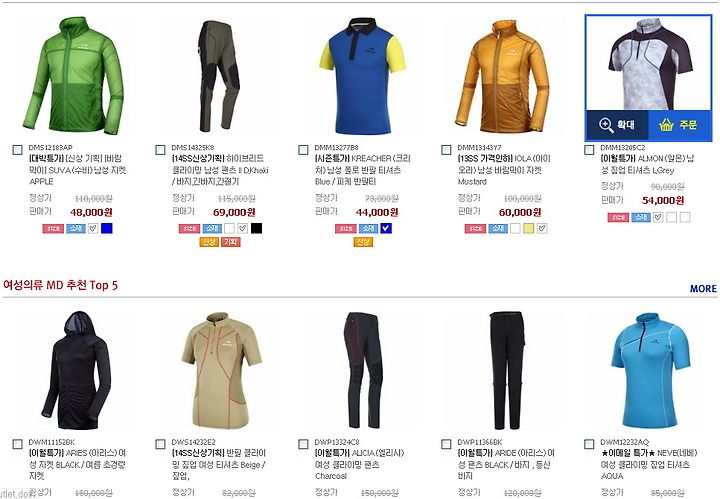This screenshot has width=720, height=499.
Task: Select checkbox for women's item DWM11152BK
Action: coord(17,444)
